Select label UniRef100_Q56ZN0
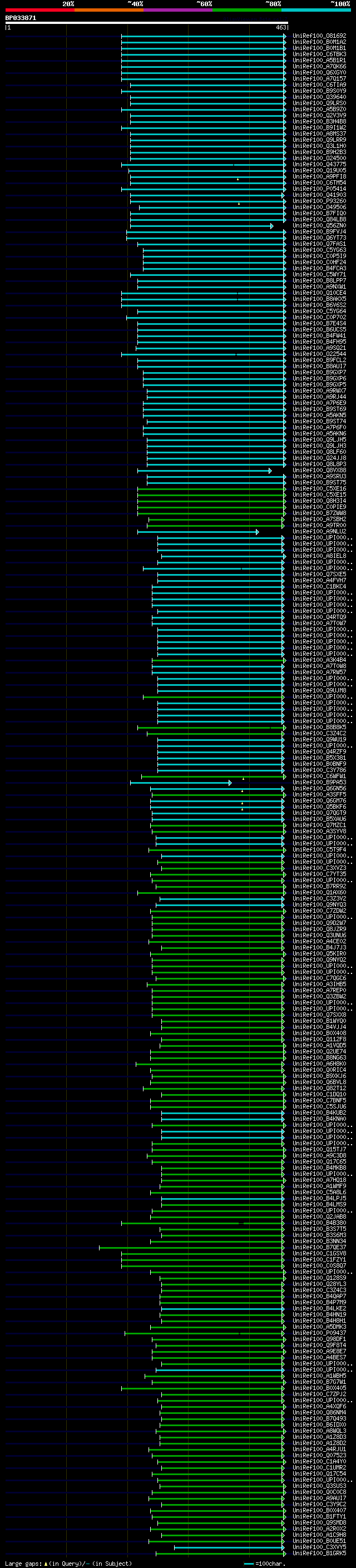 point(319,226)
